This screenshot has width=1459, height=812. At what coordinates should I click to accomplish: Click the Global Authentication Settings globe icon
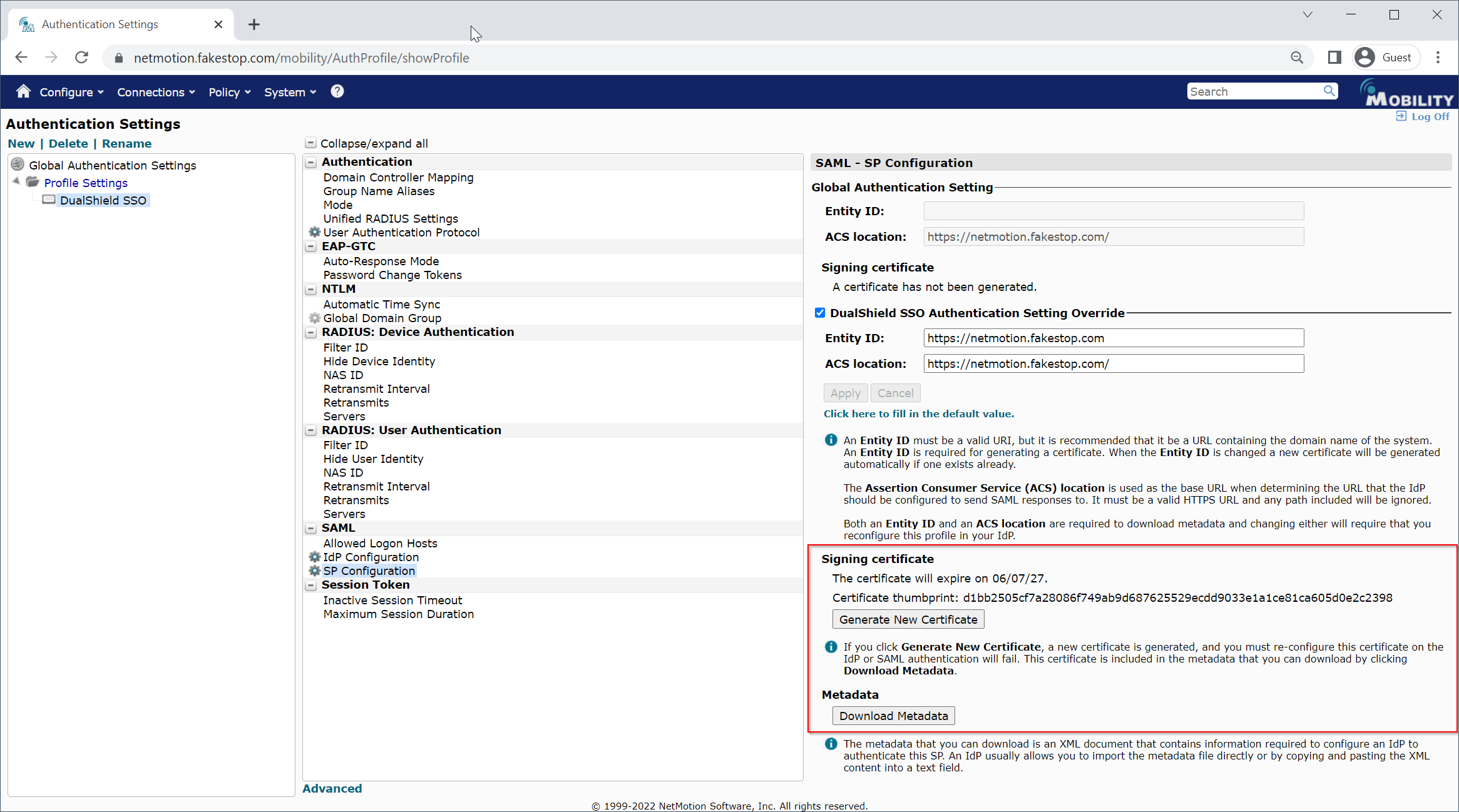(18, 165)
